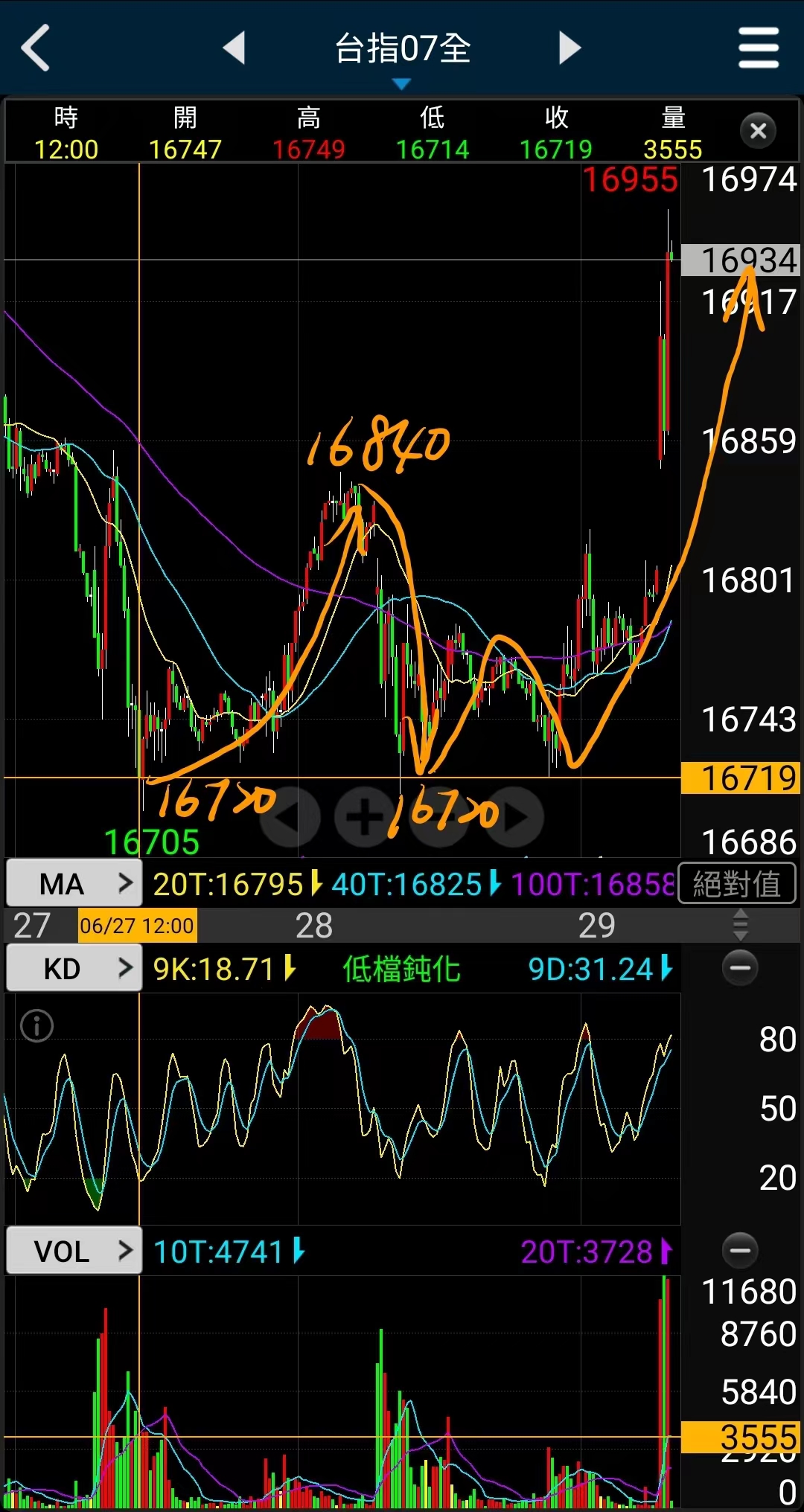This screenshot has width=804, height=1512.
Task: Switch to next symbol with right triangle
Action: (x=569, y=48)
